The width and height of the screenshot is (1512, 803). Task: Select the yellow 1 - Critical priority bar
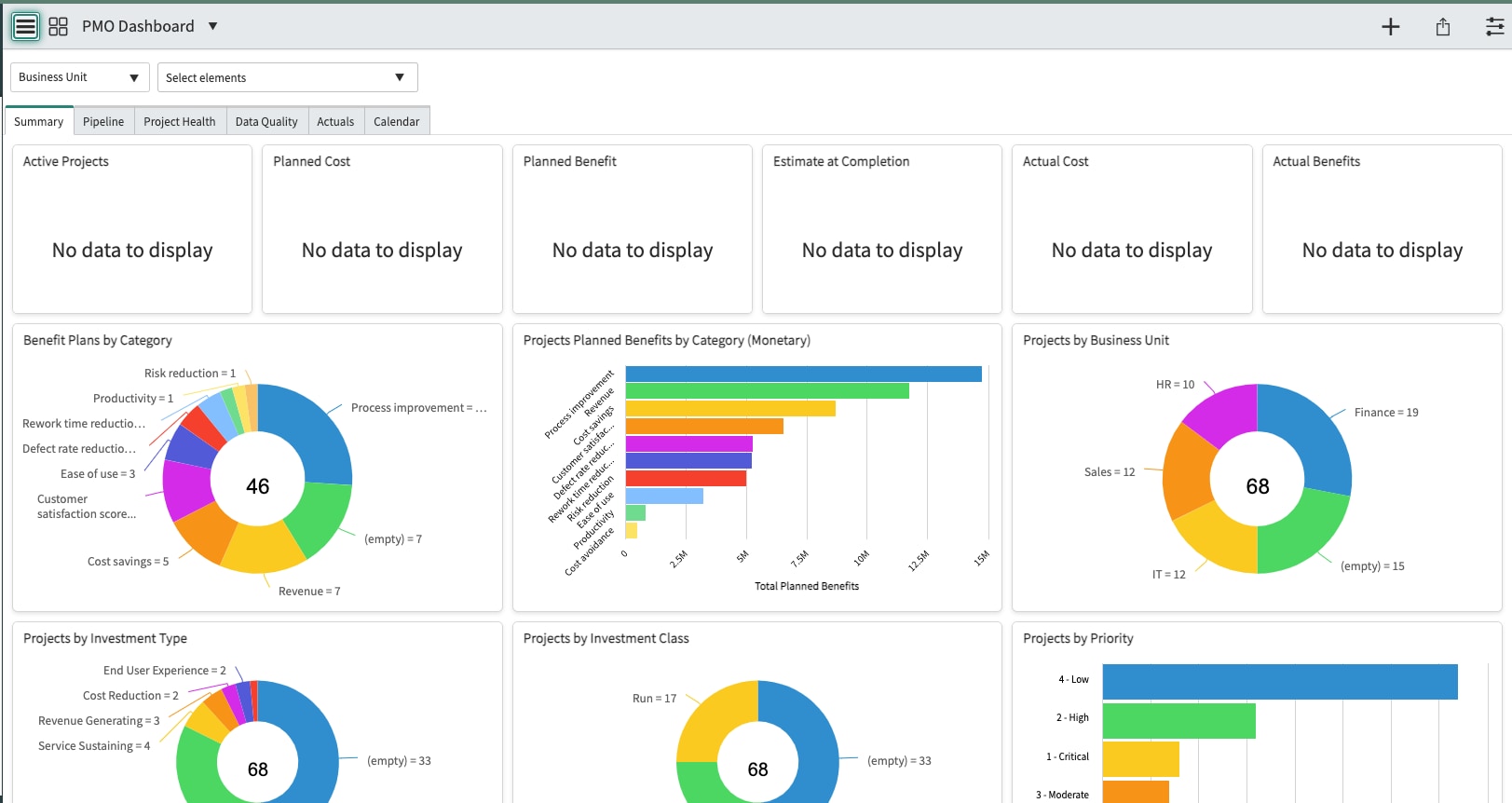(1141, 759)
